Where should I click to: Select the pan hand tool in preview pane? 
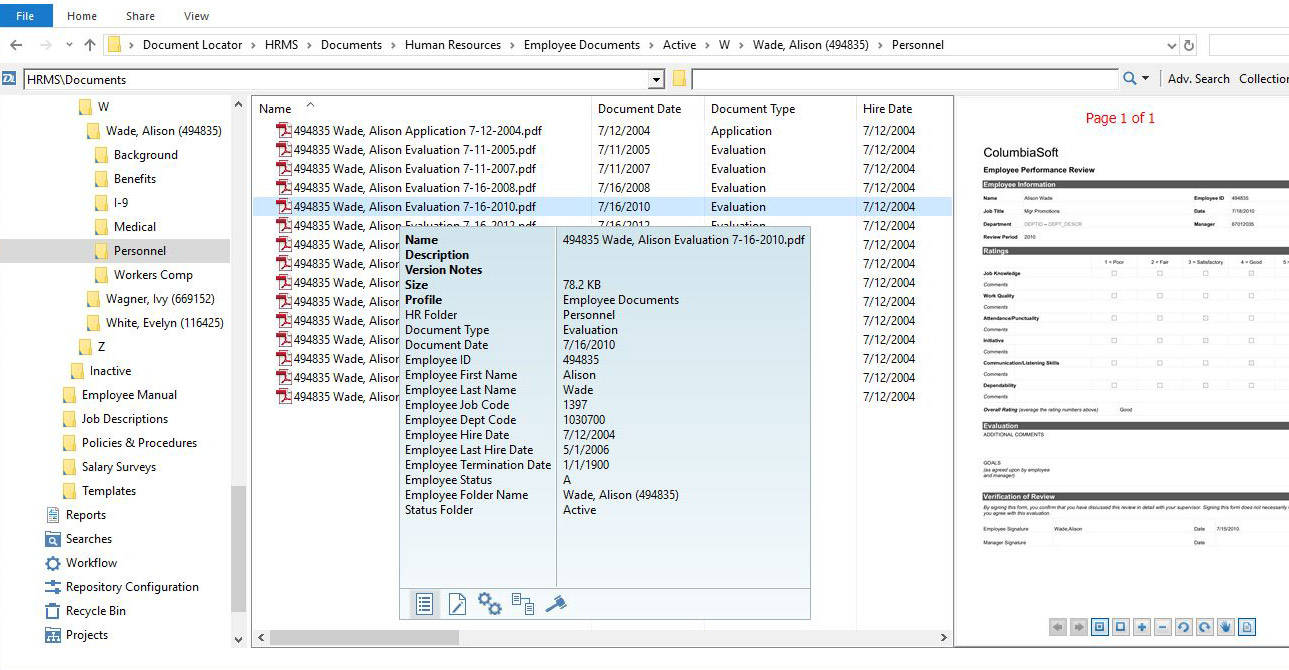[1225, 627]
